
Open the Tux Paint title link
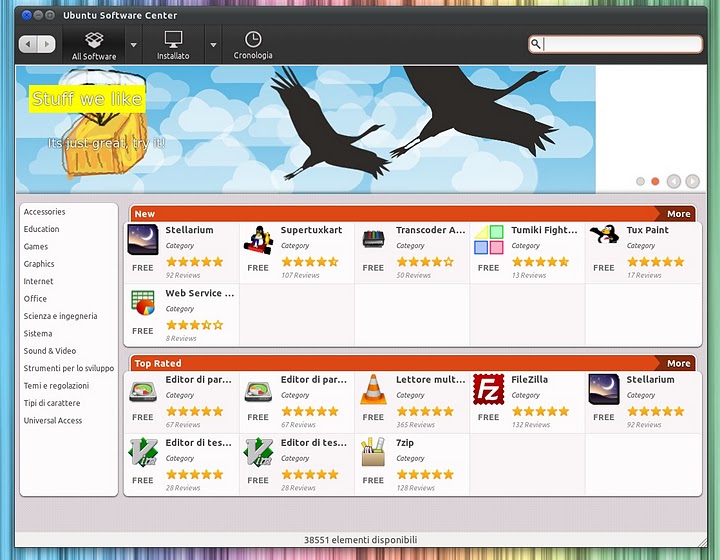(647, 230)
